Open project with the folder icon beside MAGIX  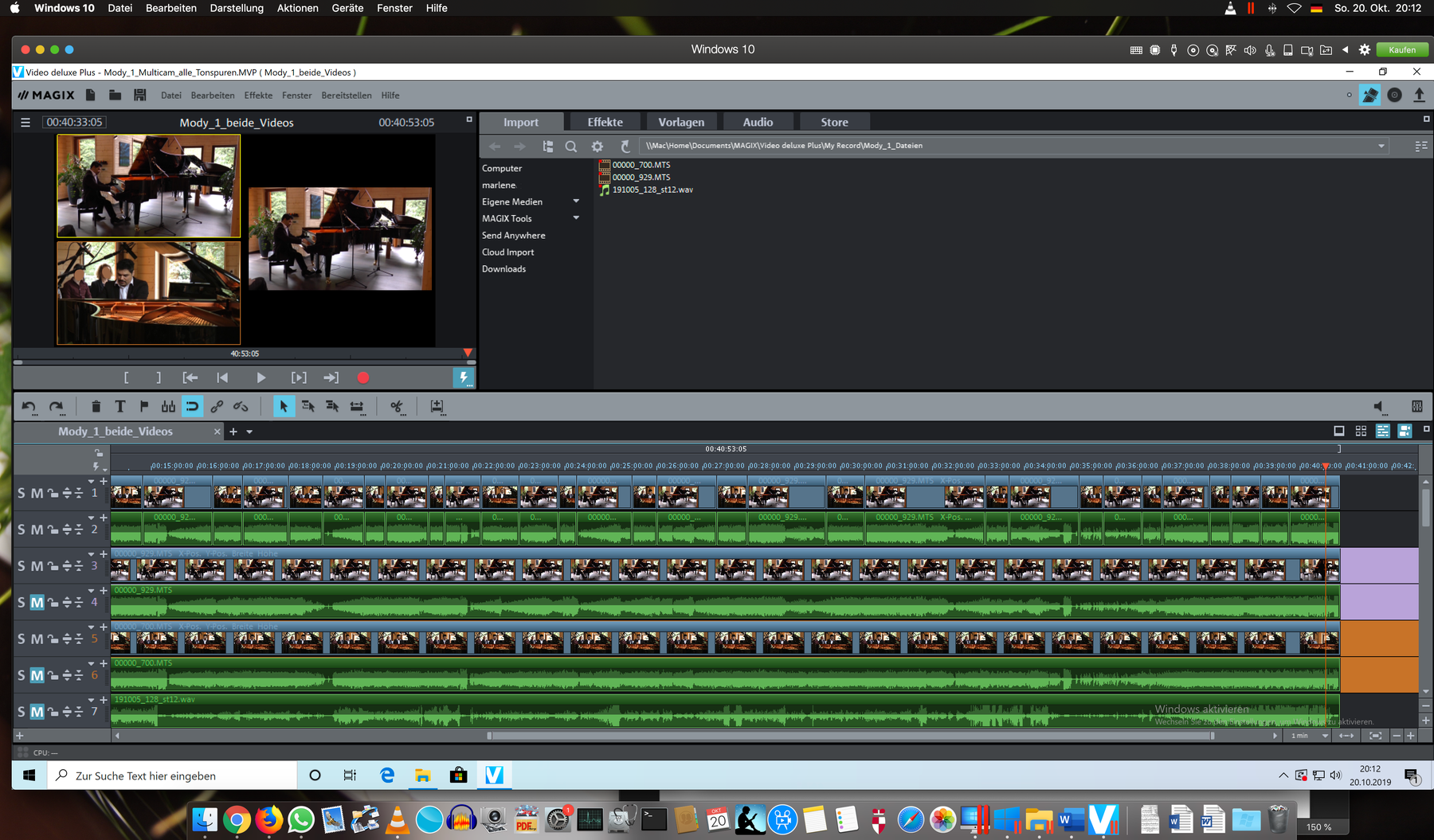tap(116, 95)
